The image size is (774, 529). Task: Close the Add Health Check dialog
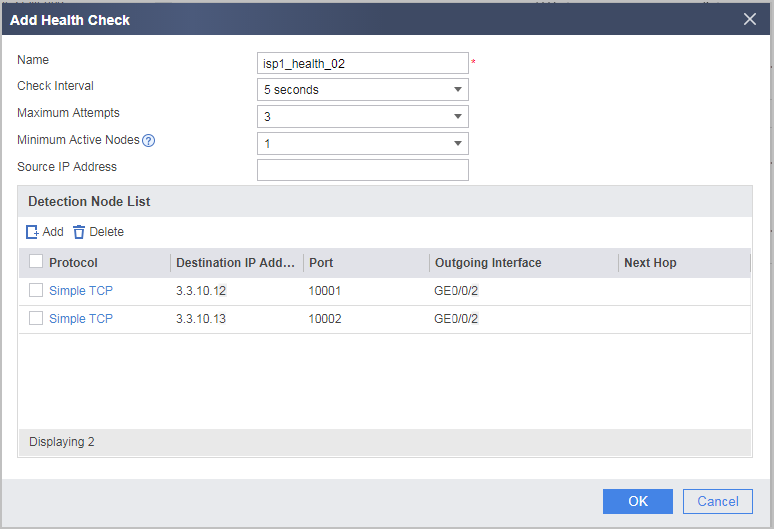[x=750, y=19]
